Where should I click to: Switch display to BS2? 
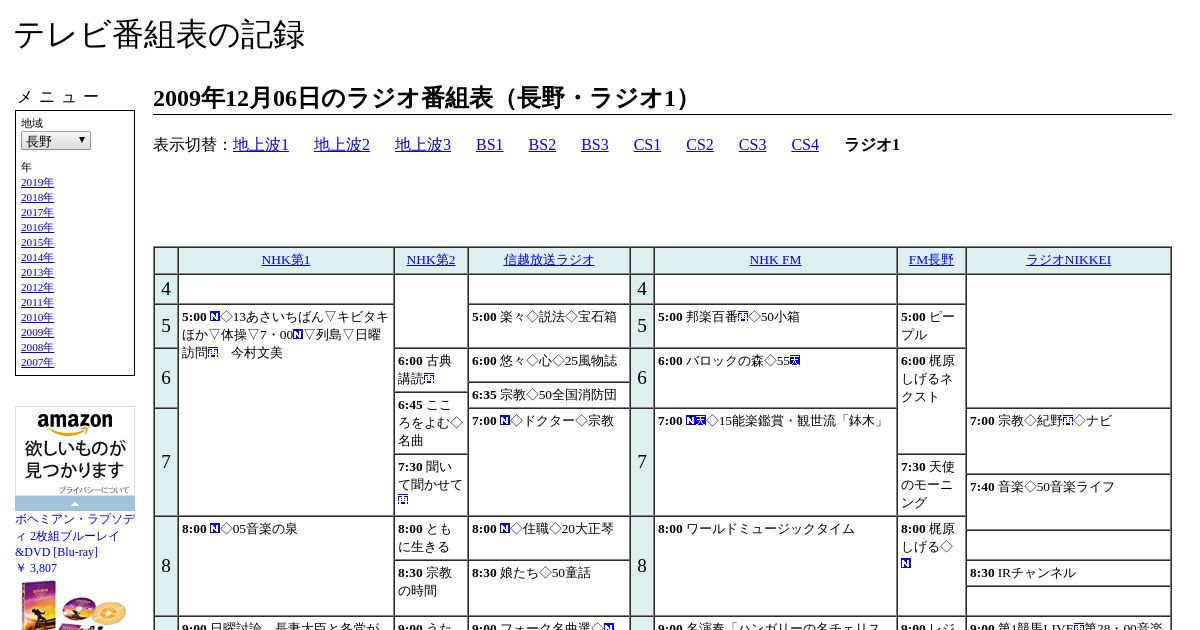tap(542, 145)
